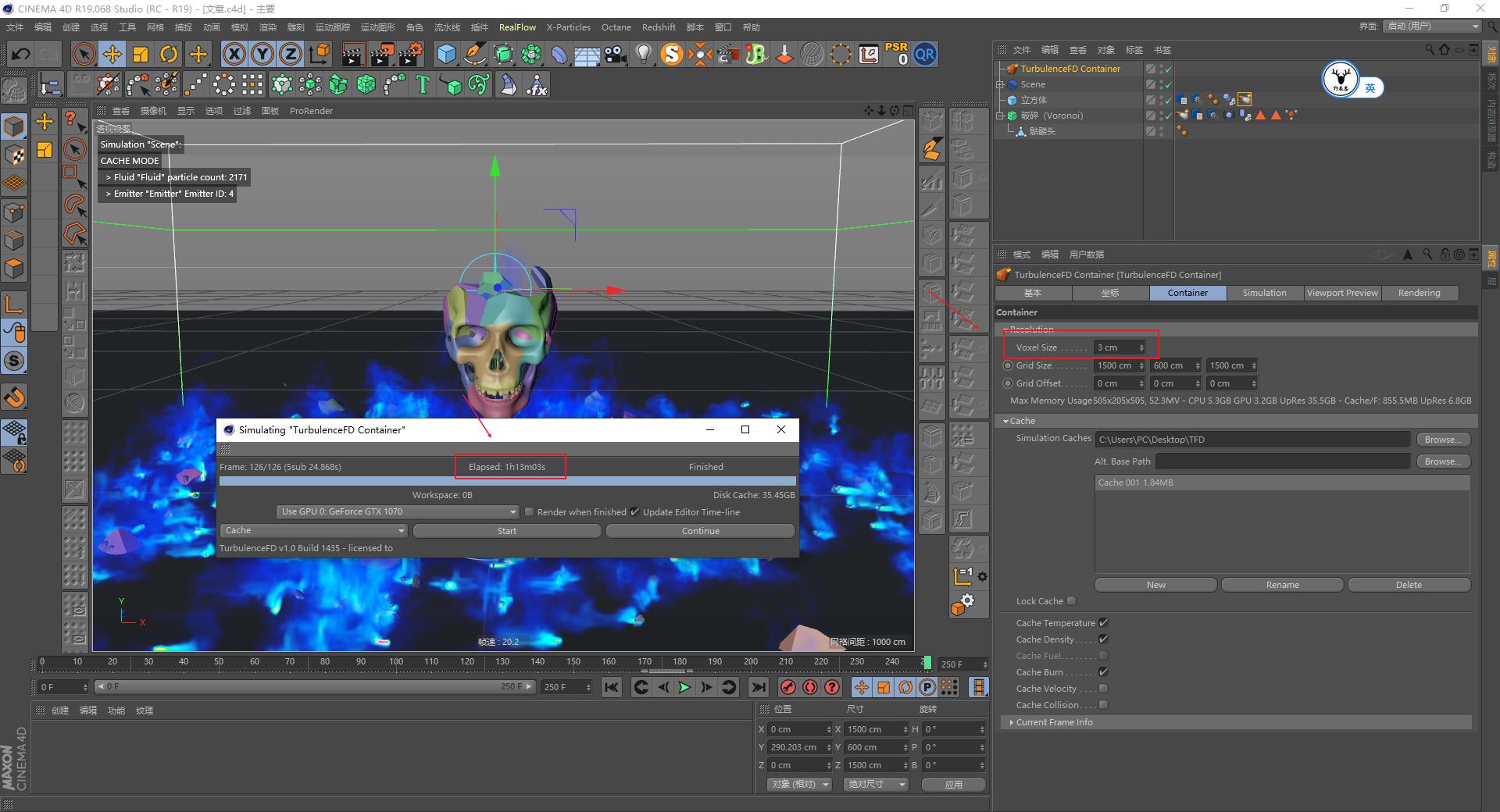Click the Sketch and Toon pen icon

(474, 54)
